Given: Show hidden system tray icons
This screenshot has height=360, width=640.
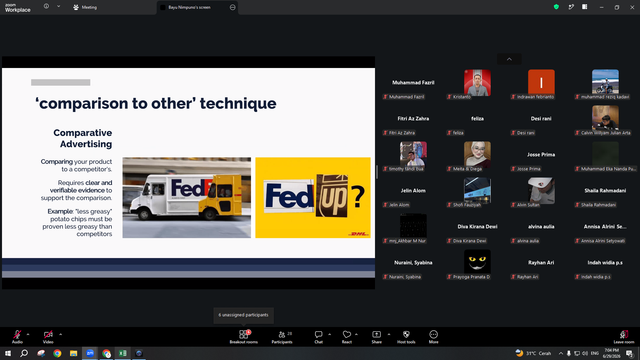Looking at the screenshot, I should 561,353.
